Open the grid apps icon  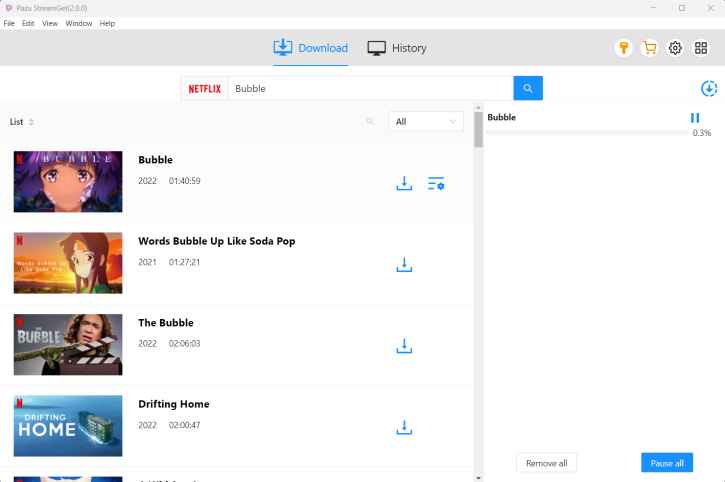pyautogui.click(x=701, y=48)
